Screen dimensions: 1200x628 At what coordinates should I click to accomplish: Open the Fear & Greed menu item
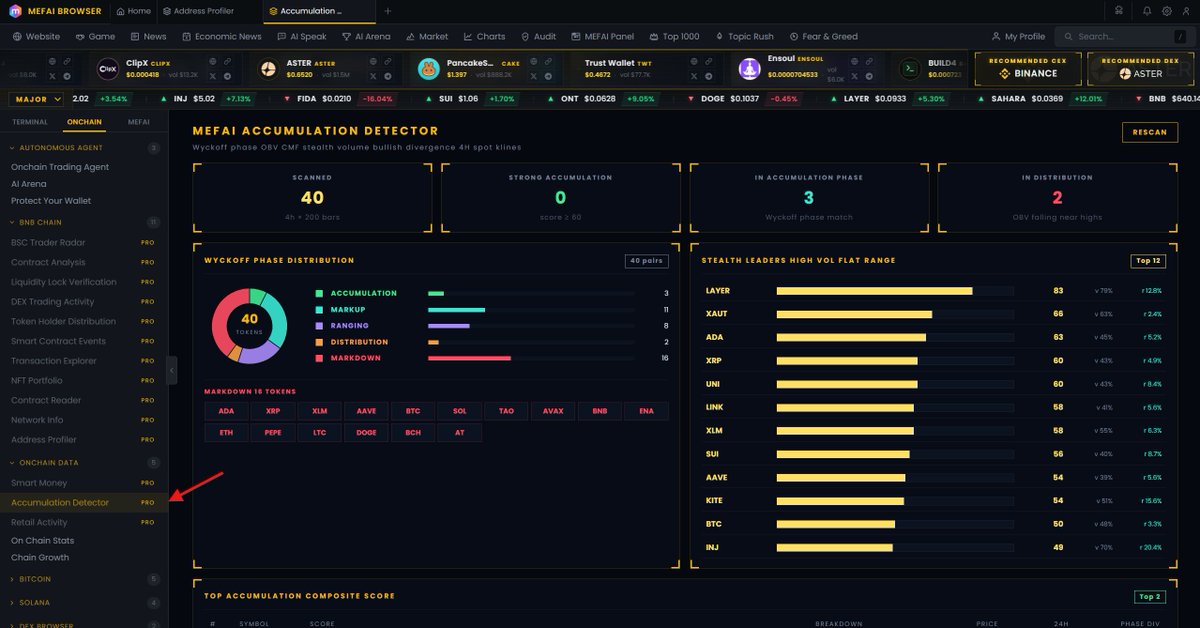click(x=824, y=36)
